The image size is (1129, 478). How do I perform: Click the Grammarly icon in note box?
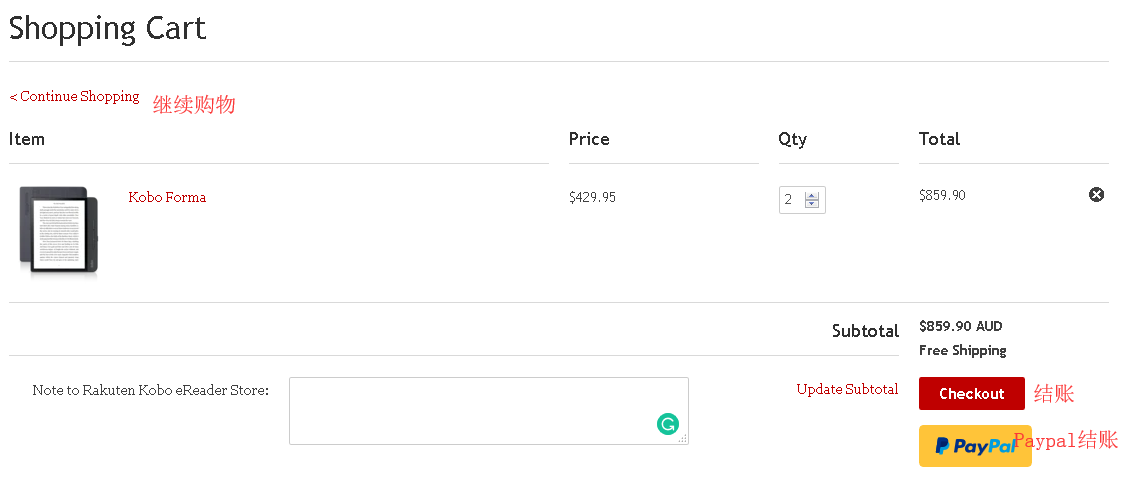point(668,424)
